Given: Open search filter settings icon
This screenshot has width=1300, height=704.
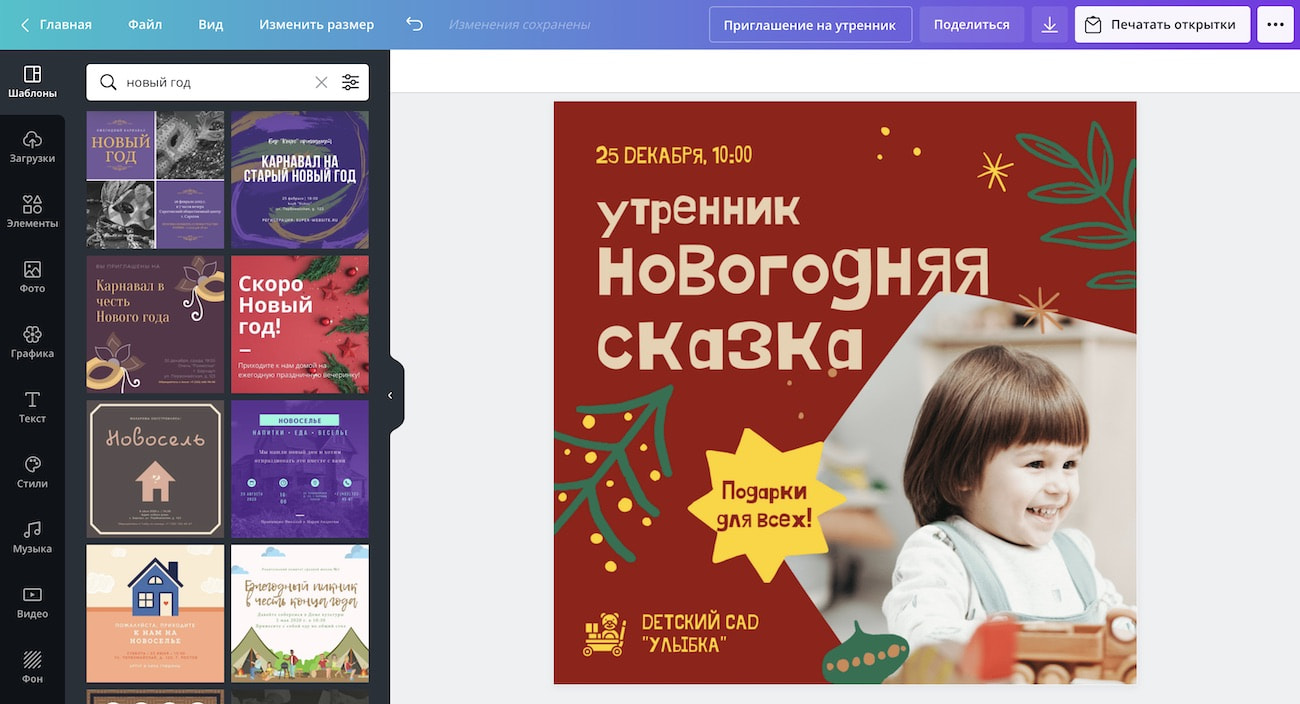Looking at the screenshot, I should 350,82.
